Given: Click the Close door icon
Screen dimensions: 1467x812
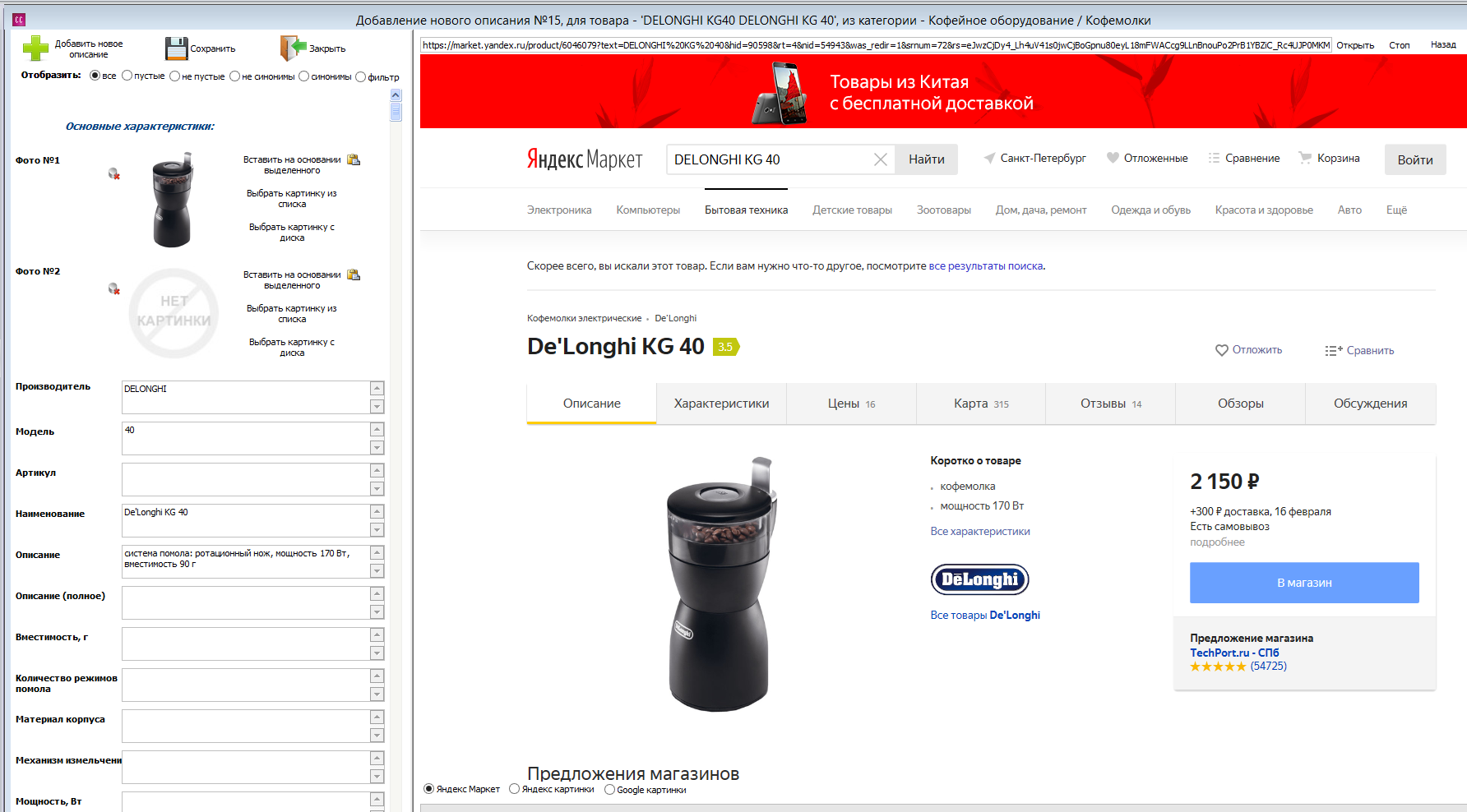Looking at the screenshot, I should pyautogui.click(x=293, y=48).
